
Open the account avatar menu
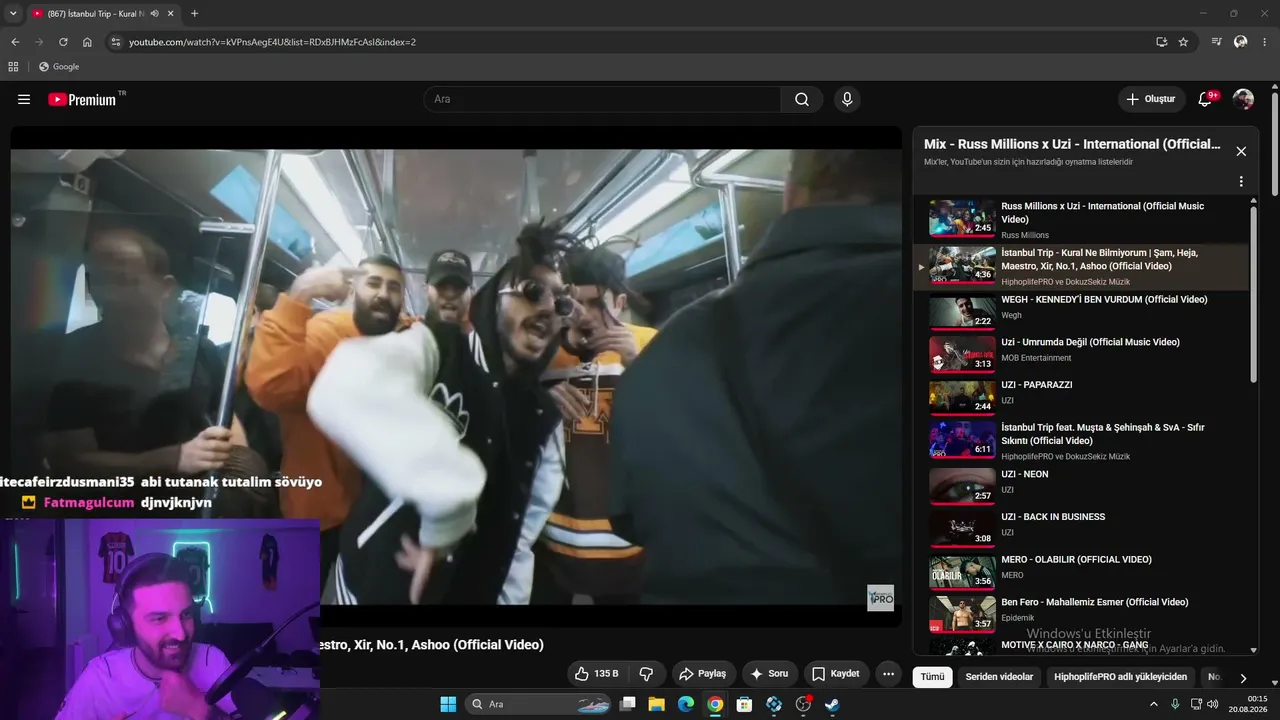(1243, 99)
